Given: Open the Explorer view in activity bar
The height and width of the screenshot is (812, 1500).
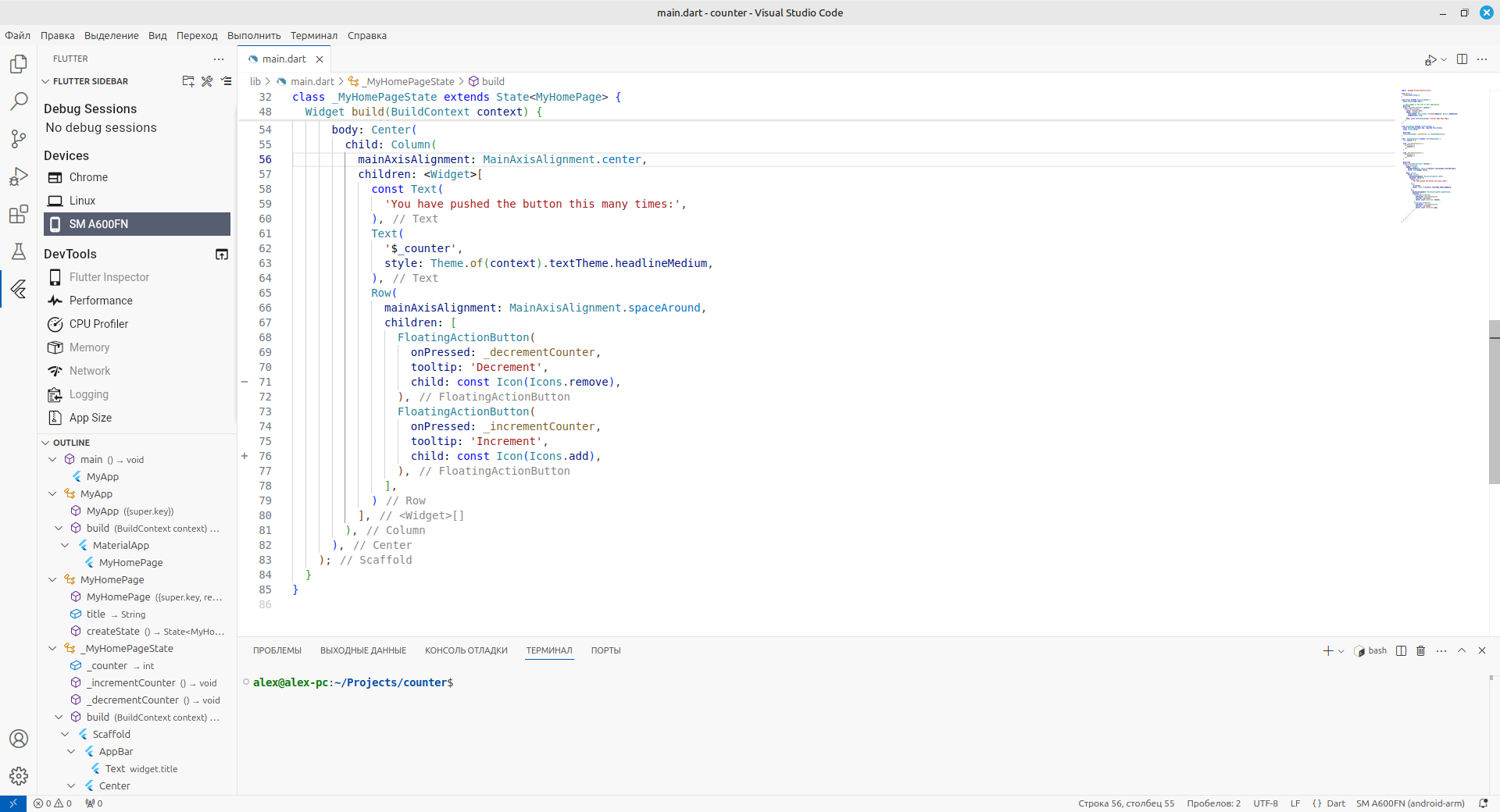Looking at the screenshot, I should click(x=19, y=64).
